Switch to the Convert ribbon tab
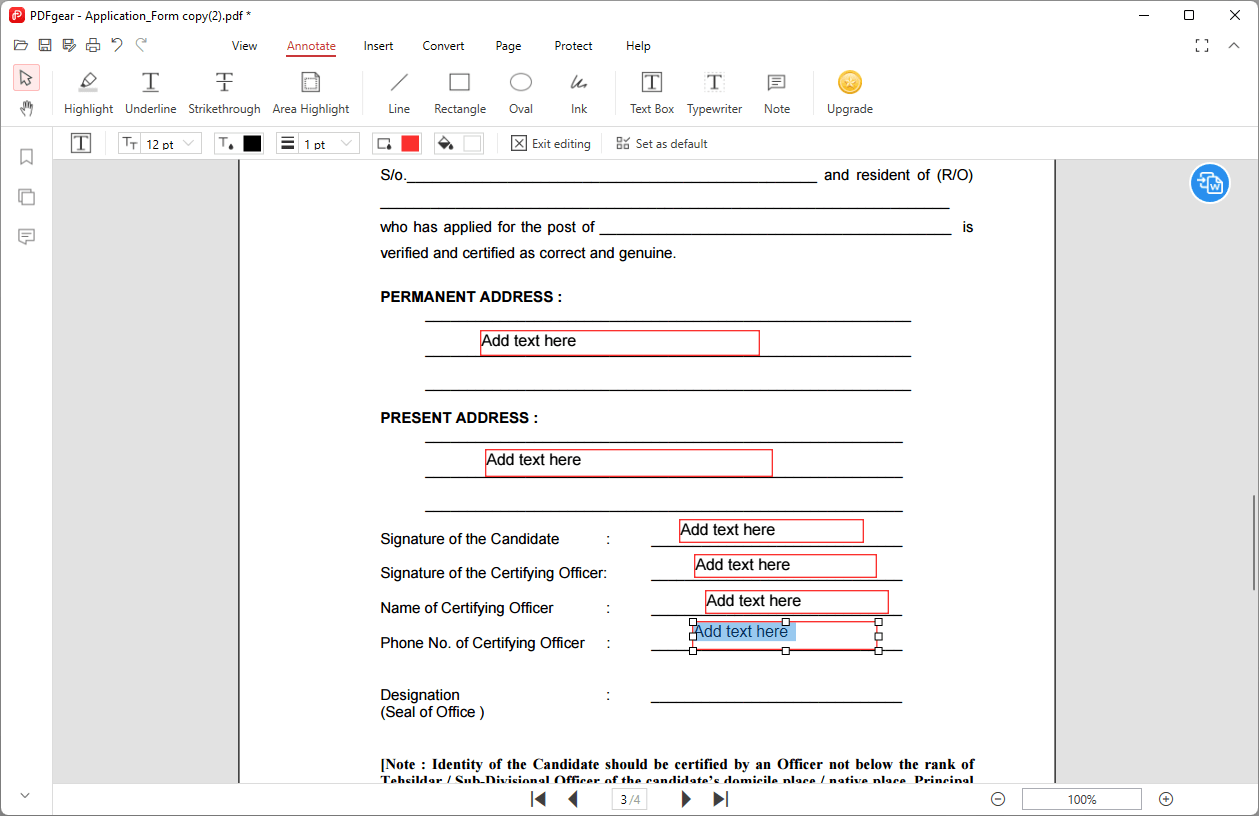1259x816 pixels. tap(443, 46)
